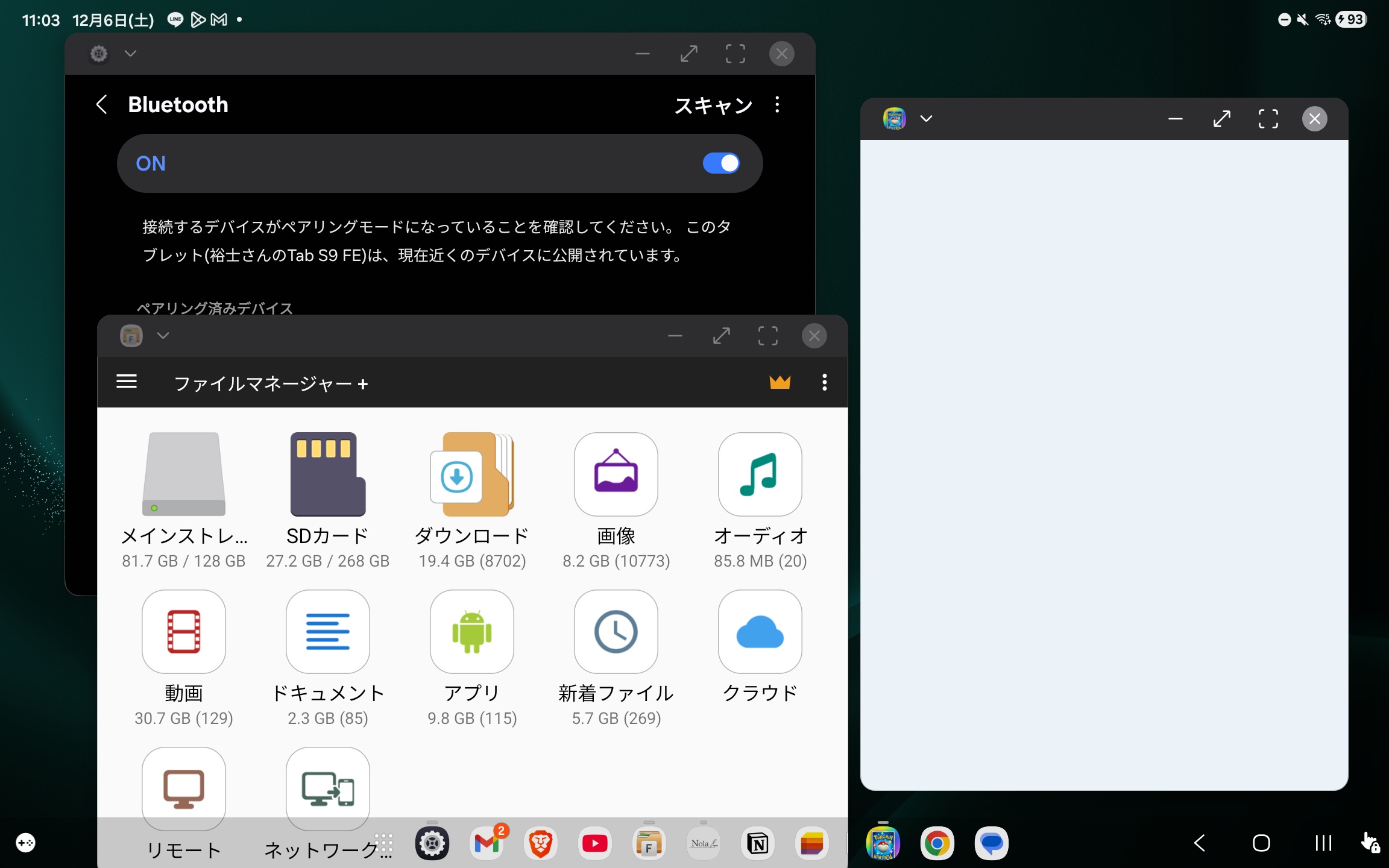Turn off the Bluetooth ON switch
1389x868 pixels.
720,163
